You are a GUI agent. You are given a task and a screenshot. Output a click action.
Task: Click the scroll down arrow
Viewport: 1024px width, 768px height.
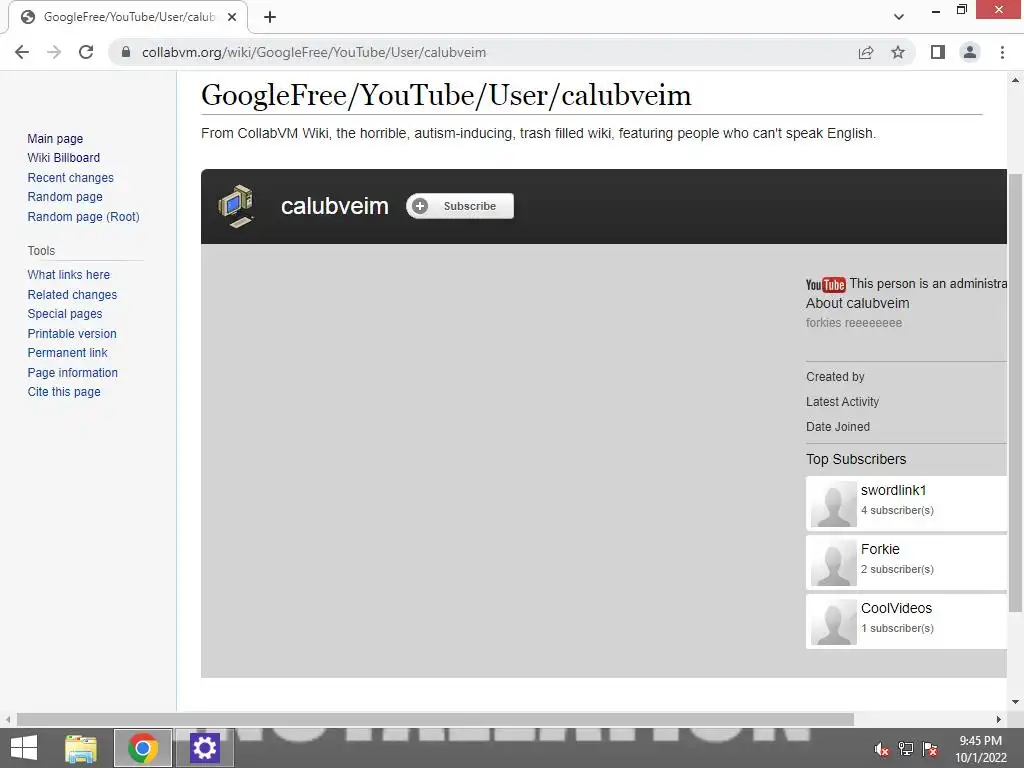coord(1015,702)
